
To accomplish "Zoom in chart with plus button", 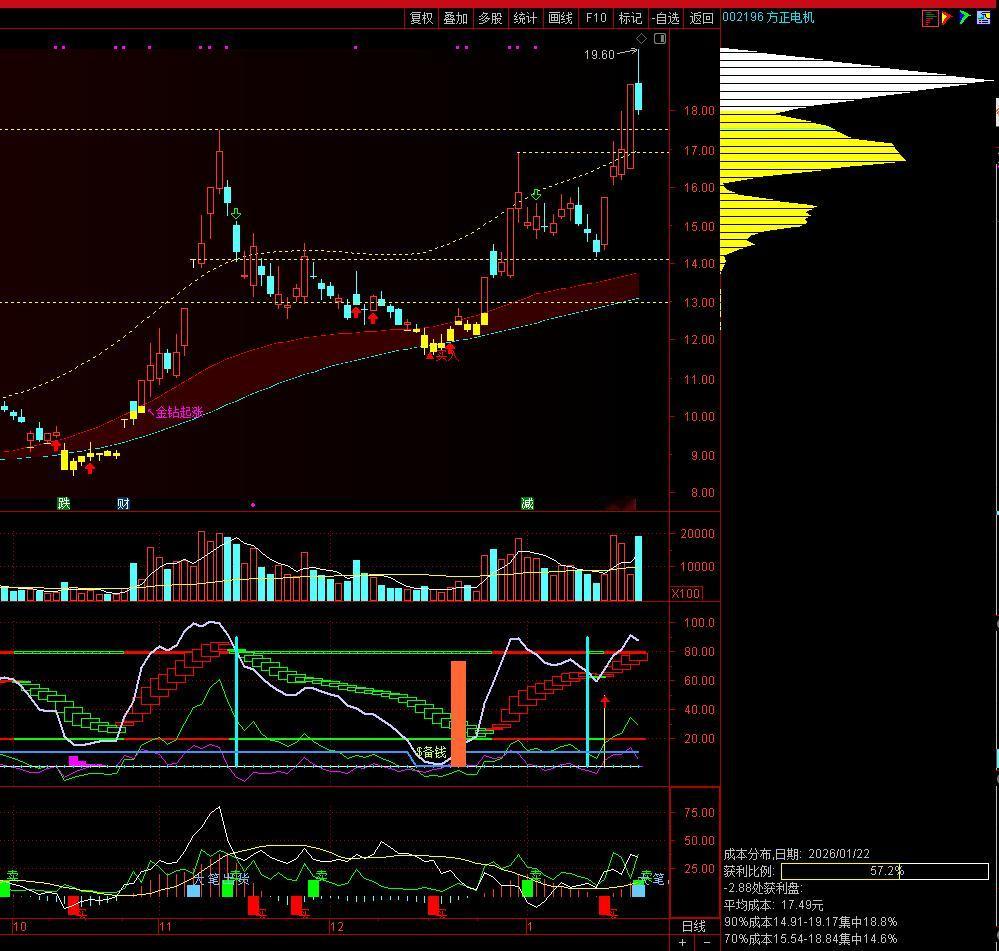I will (682, 942).
